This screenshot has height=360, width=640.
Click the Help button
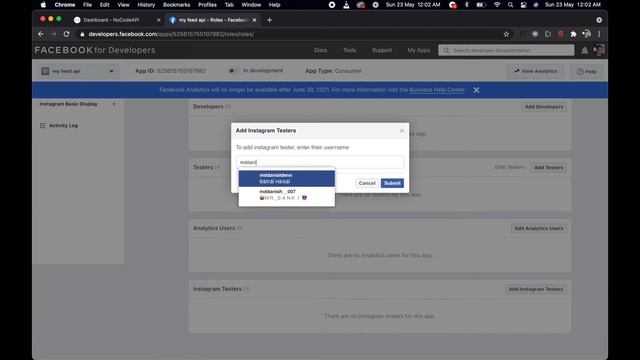(586, 71)
